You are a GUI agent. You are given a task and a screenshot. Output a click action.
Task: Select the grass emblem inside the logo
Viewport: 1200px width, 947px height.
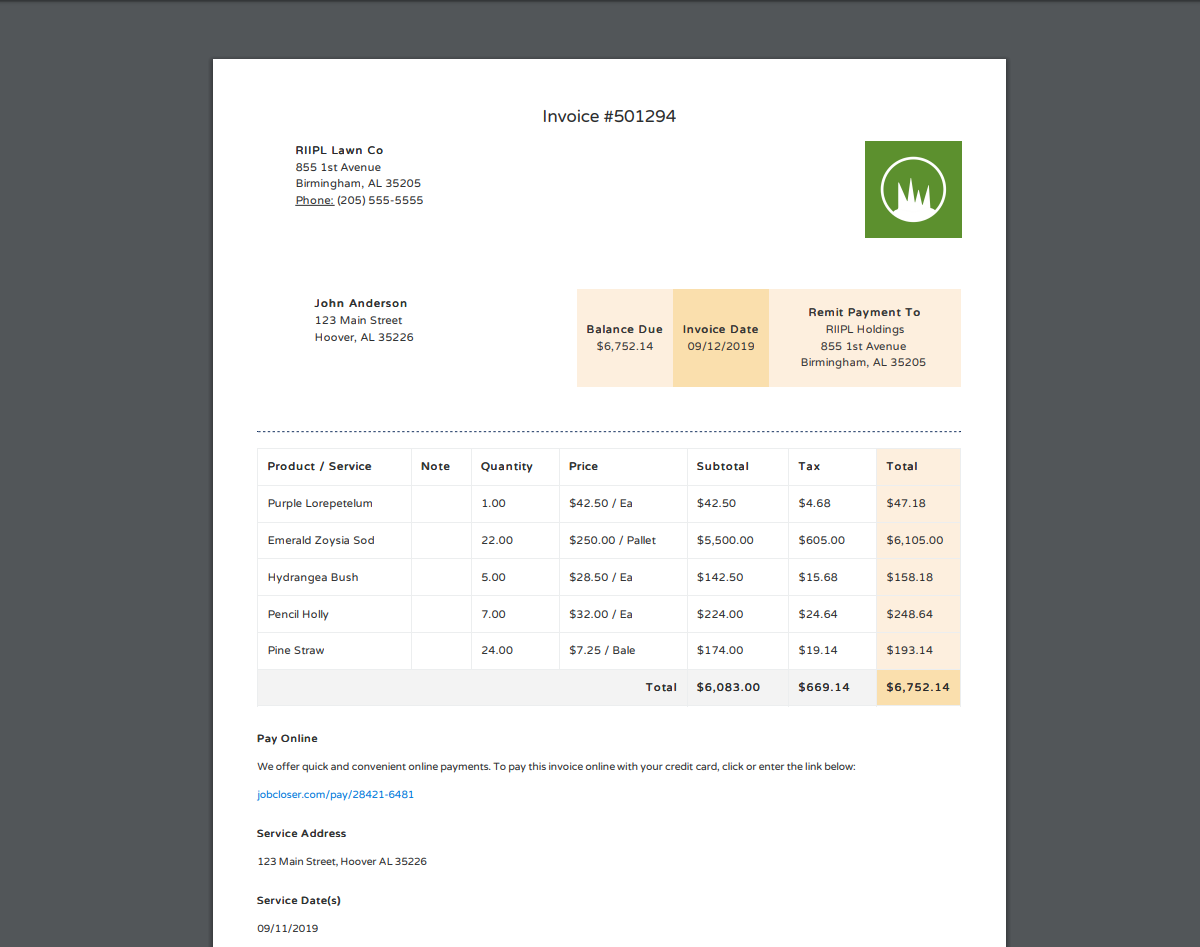[912, 189]
